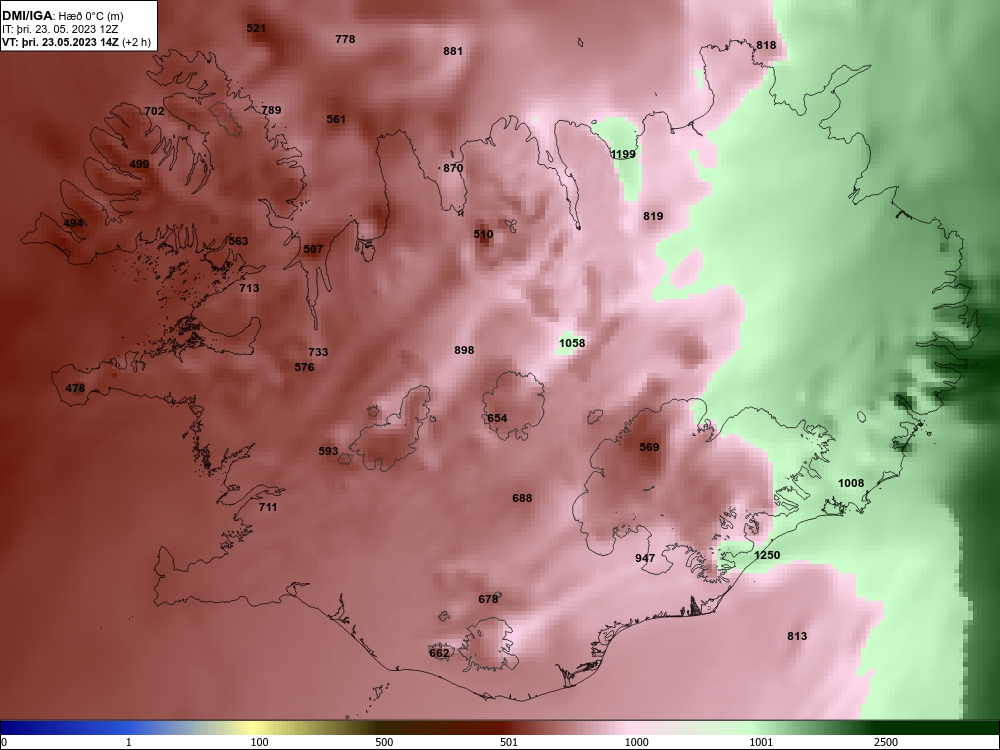Click the 1199 label on green patch
The height and width of the screenshot is (750, 1000).
click(x=623, y=154)
